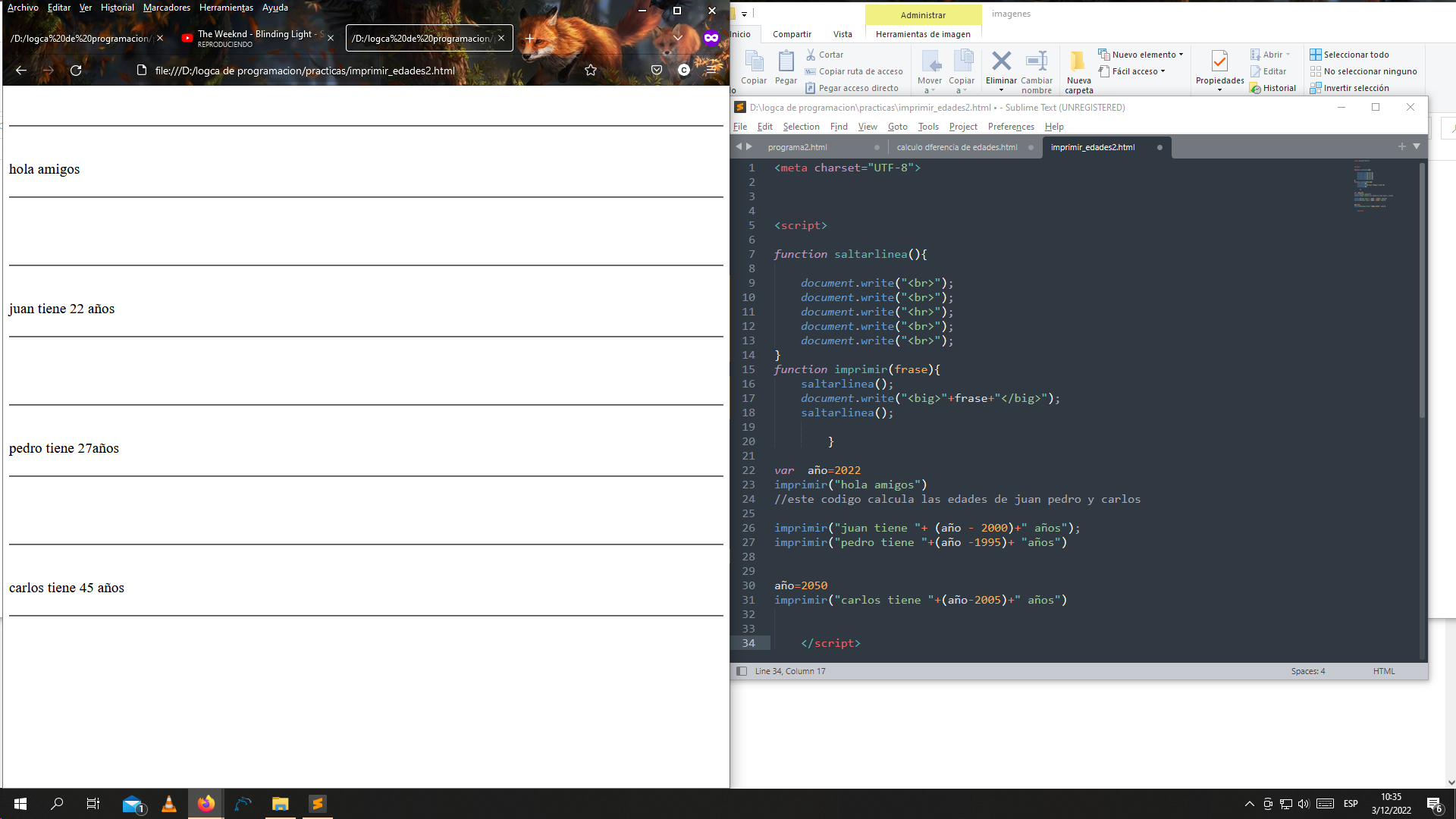Open Herramientas de imagen tab in Explorer
The image size is (1456, 819).
[x=923, y=34]
